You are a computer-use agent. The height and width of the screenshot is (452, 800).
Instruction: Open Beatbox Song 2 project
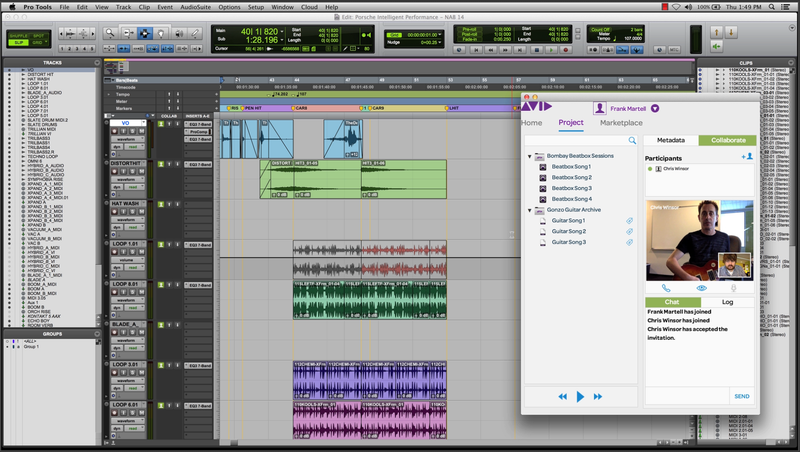[x=571, y=178]
